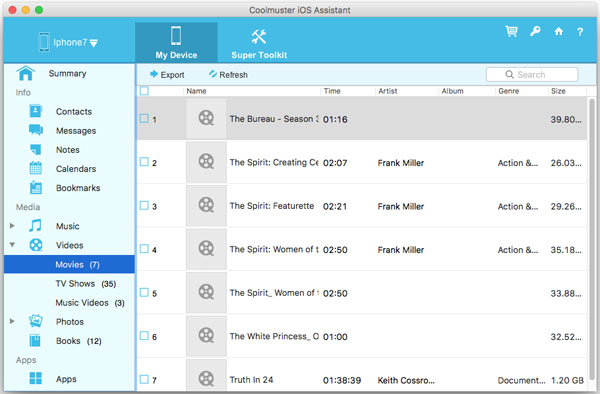600x394 pixels.
Task: Click the Messages speech bubble icon
Action: coord(36,130)
